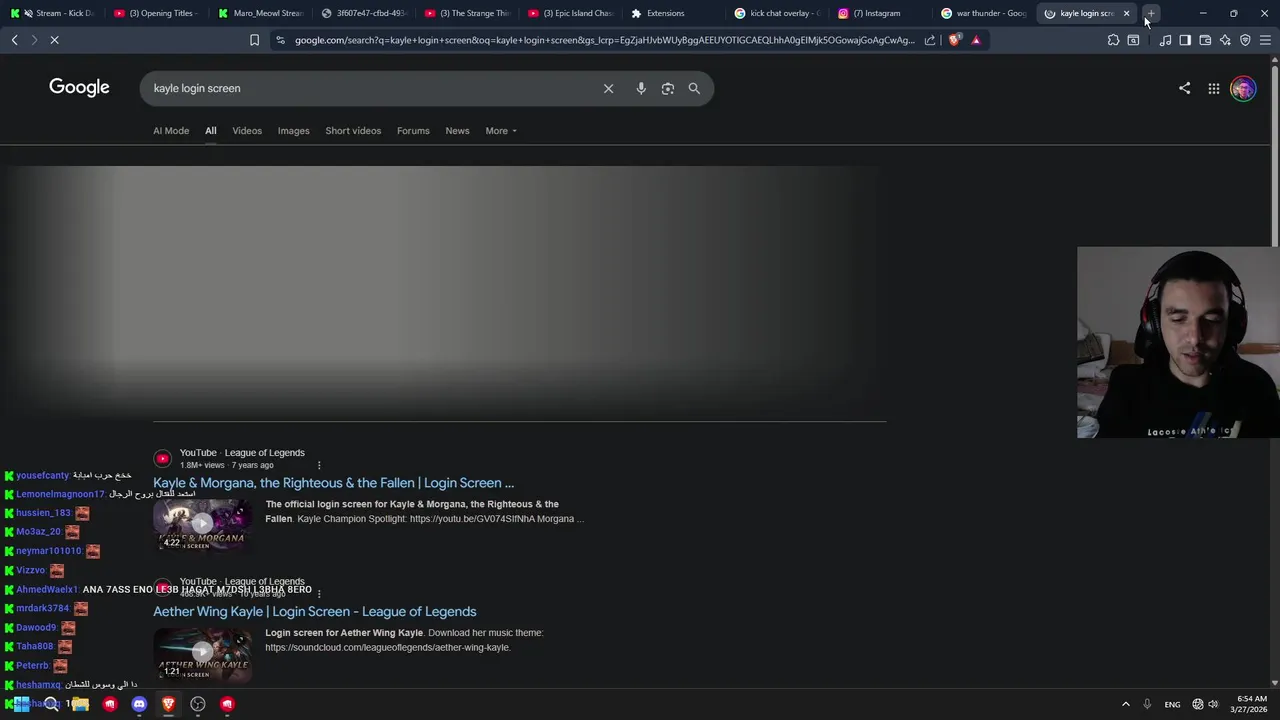Viewport: 1280px width, 720px height.
Task: Click the Google logo
Action: 79,87
